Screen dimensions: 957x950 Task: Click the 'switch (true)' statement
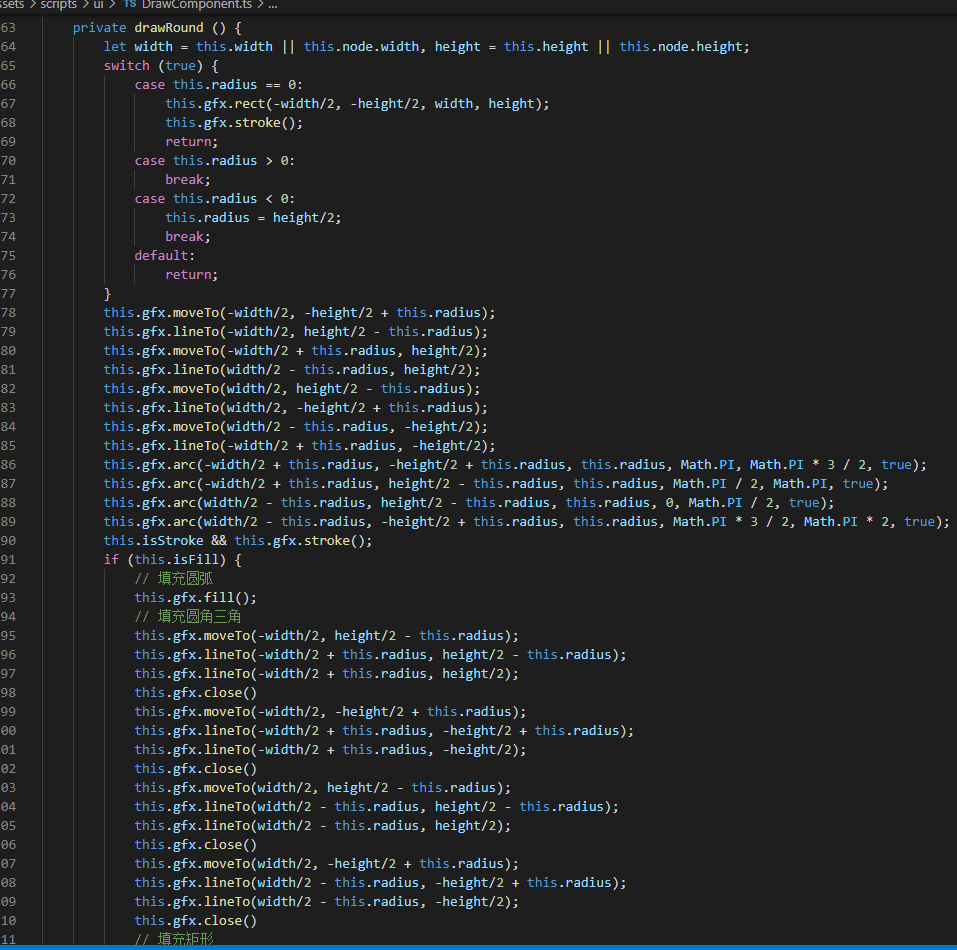click(161, 65)
